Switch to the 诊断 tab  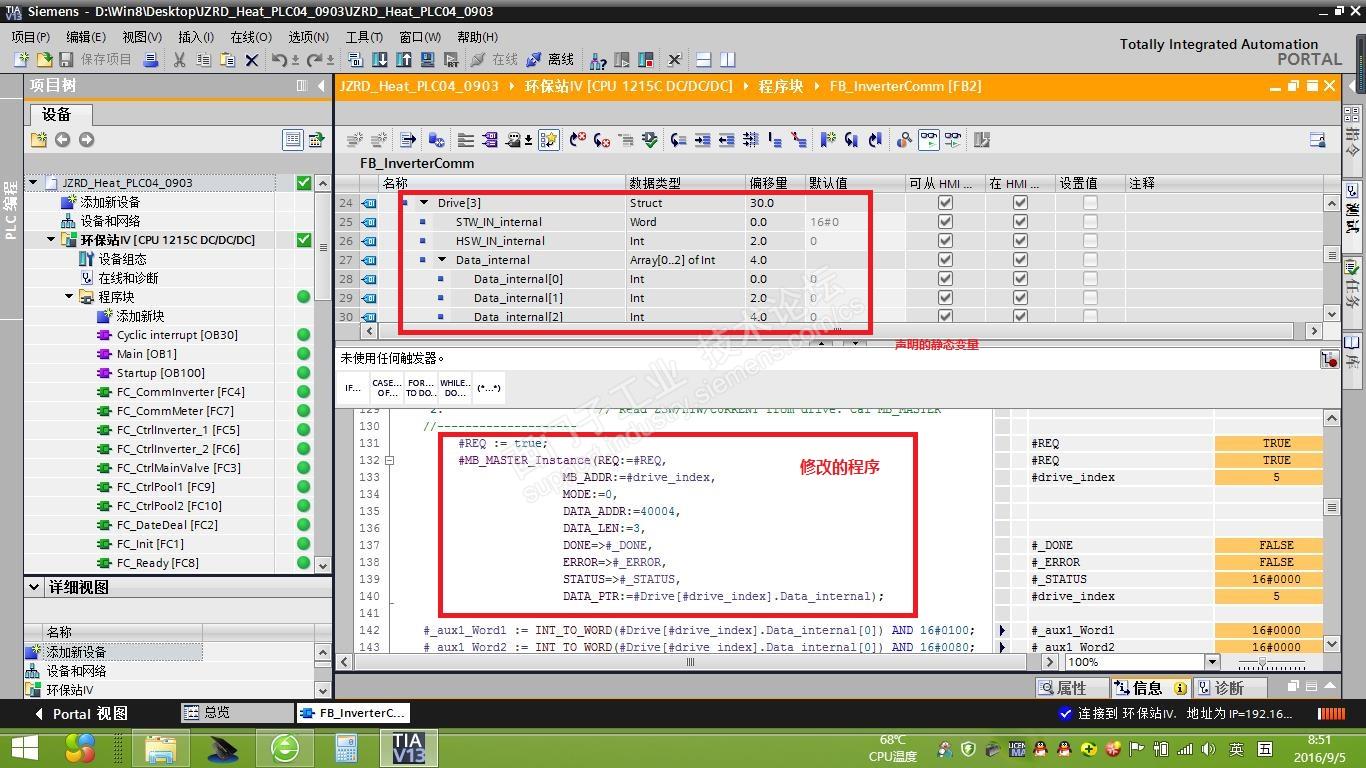(1229, 688)
